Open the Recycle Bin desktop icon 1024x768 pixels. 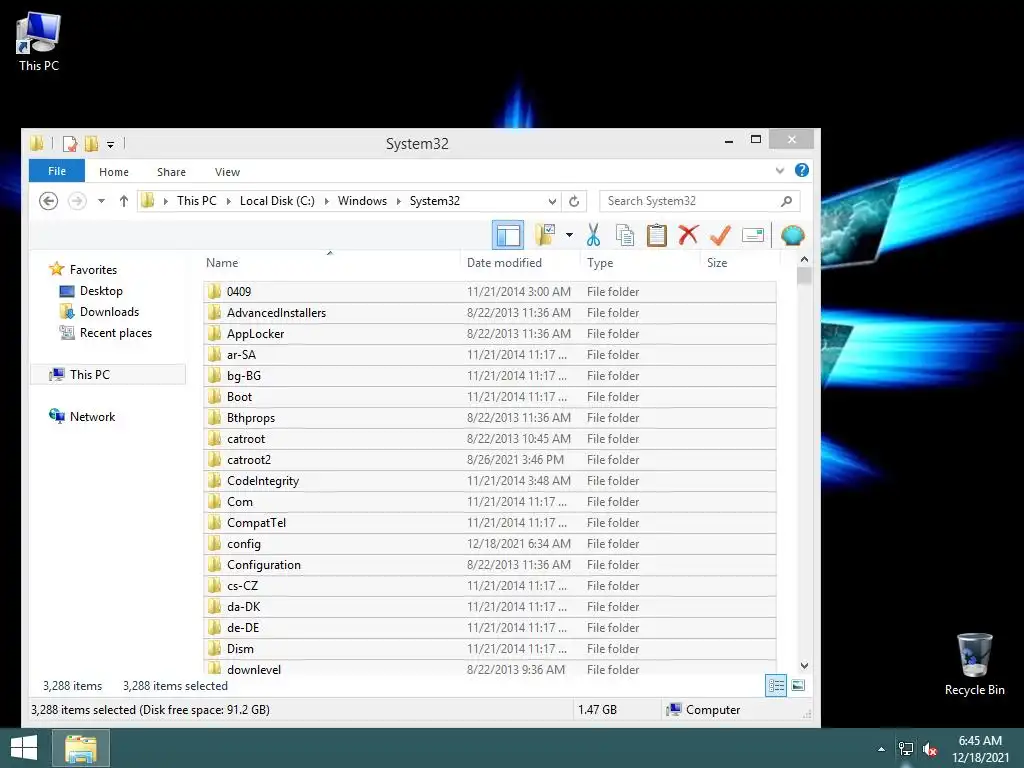click(x=974, y=664)
